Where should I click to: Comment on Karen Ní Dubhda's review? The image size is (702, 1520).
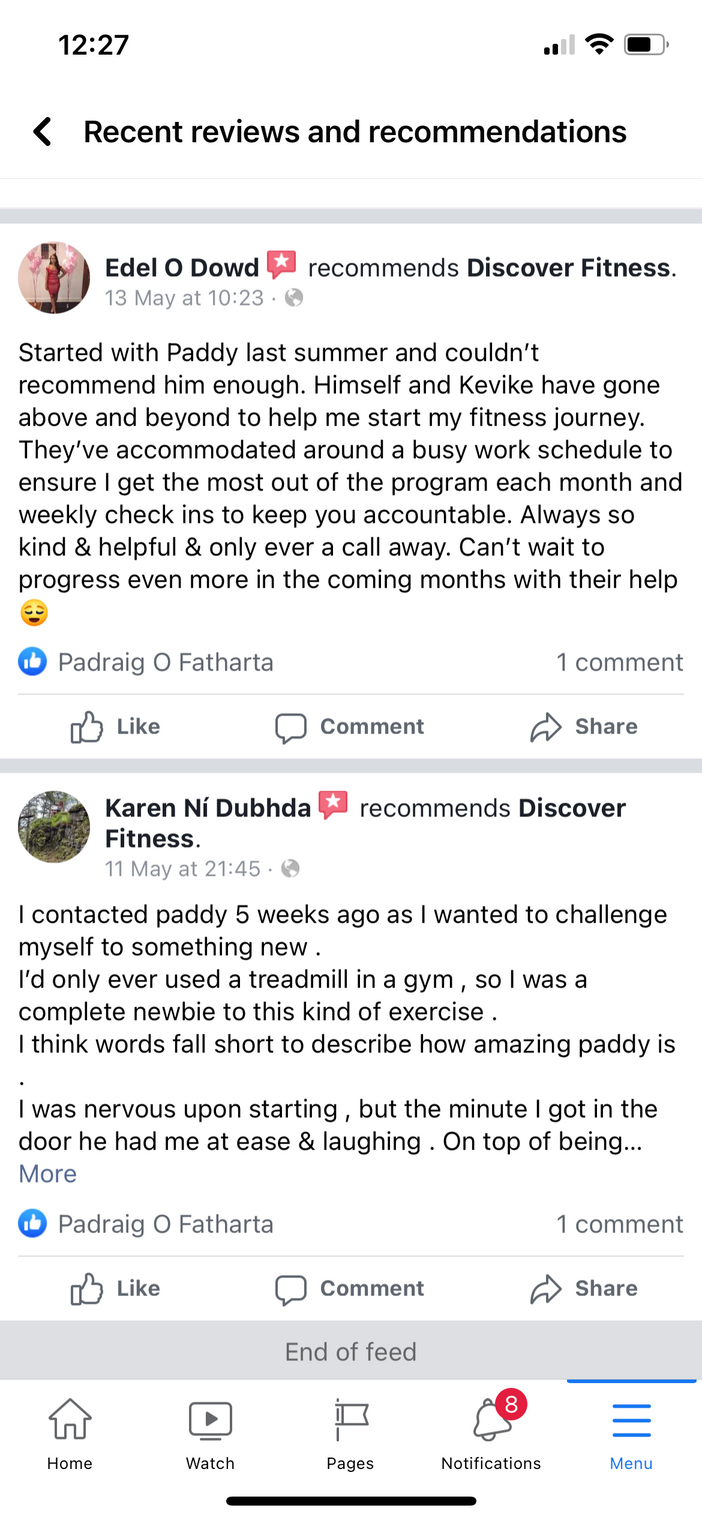(x=350, y=1289)
